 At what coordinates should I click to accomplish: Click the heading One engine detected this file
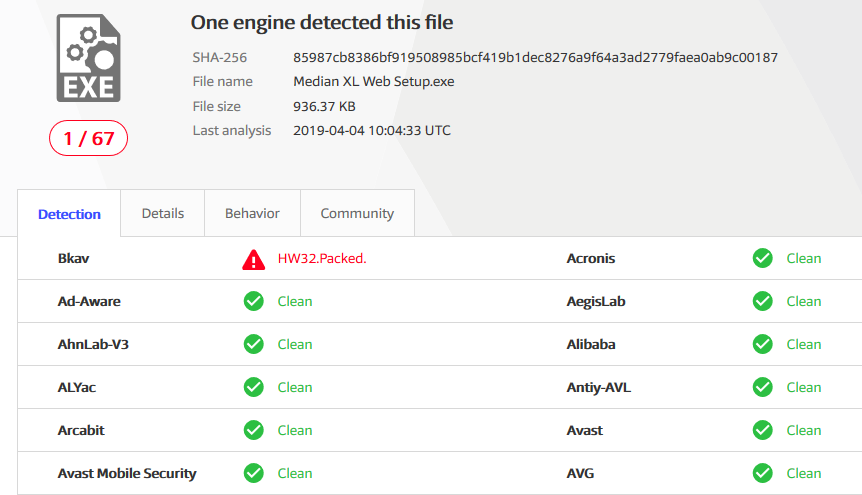(322, 23)
